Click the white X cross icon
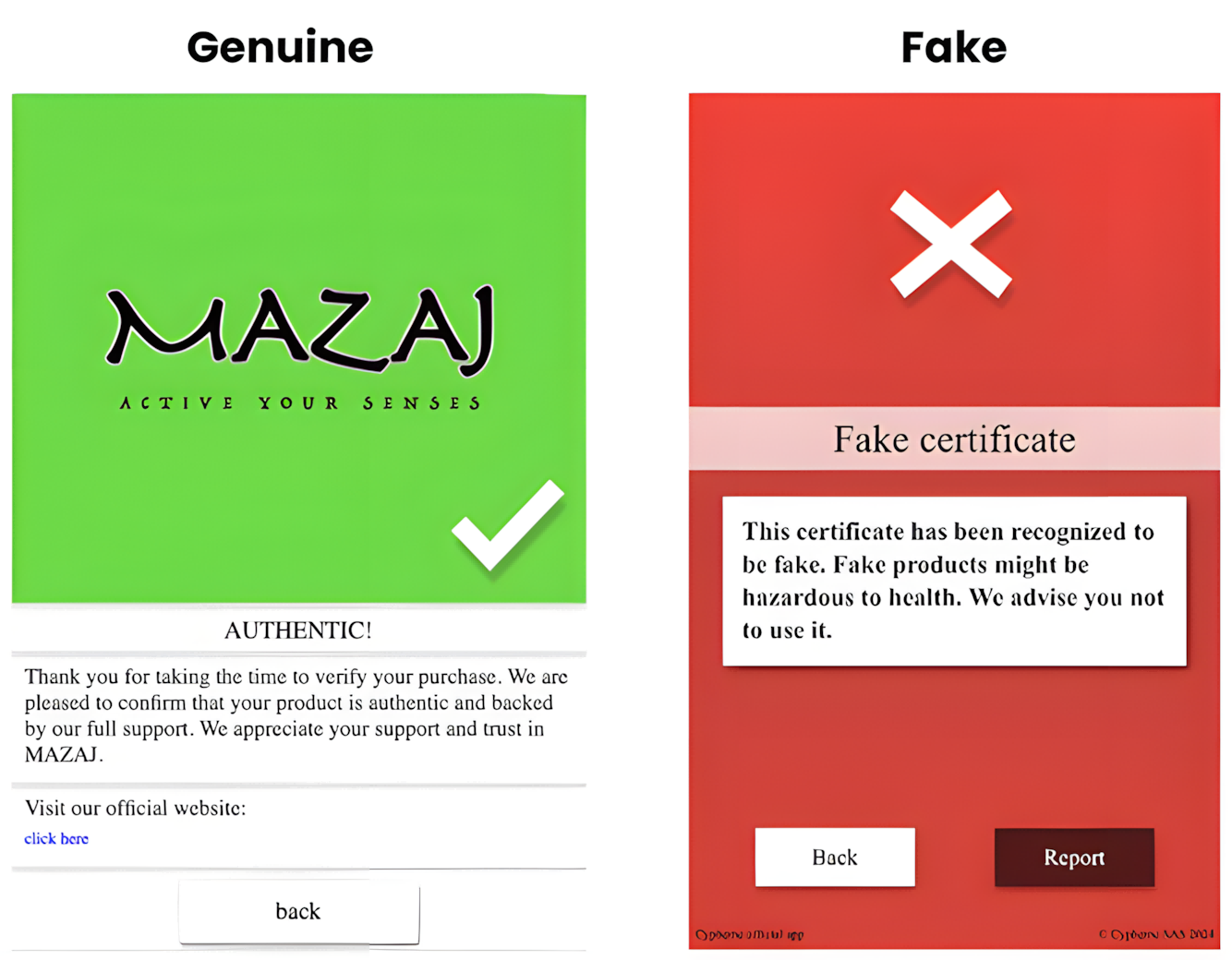This screenshot has height=960, width=1232. (951, 244)
